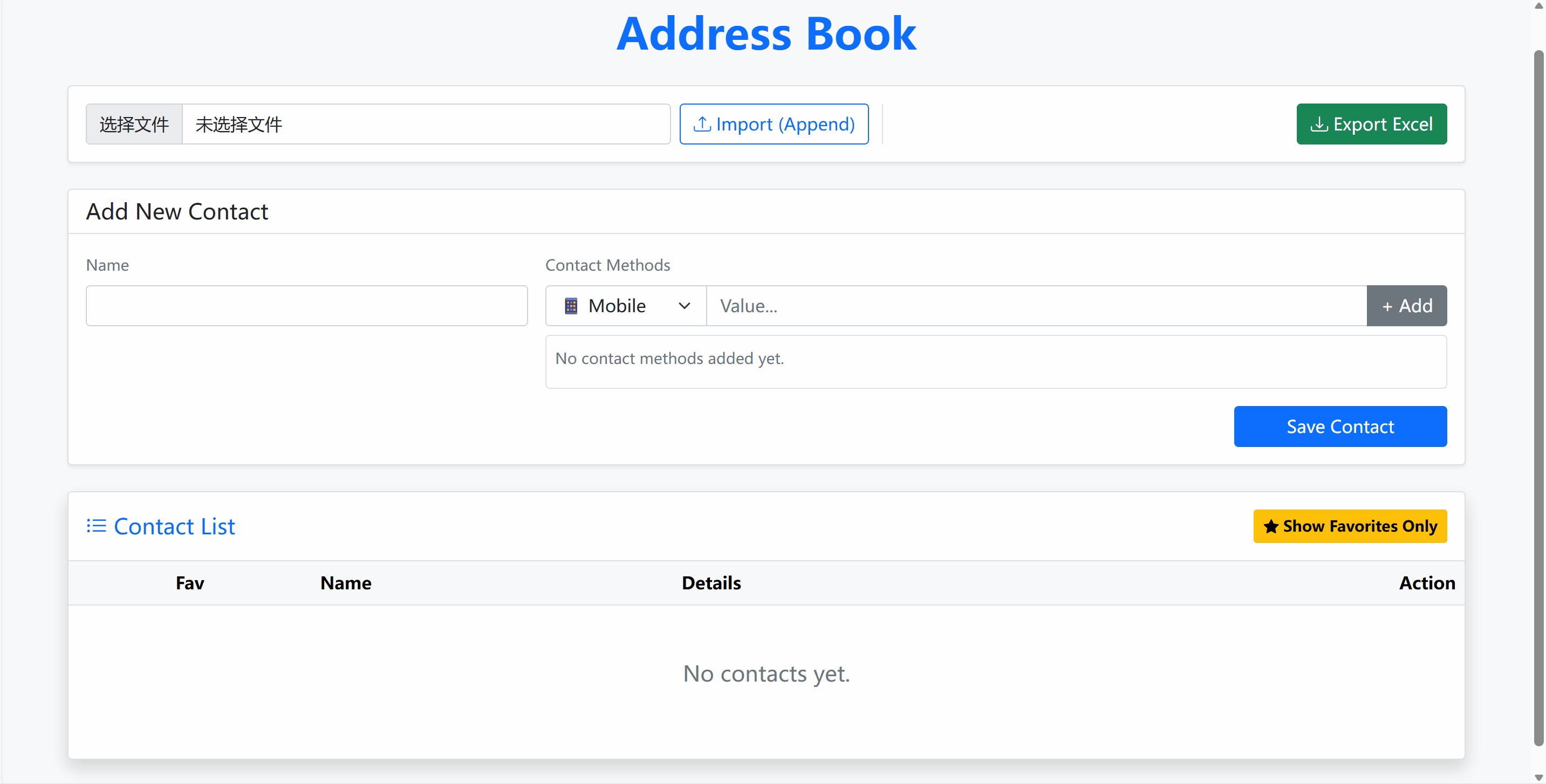Click the 选择文件 file picker button
Viewport: 1546px width, 784px height.
pyautogui.click(x=134, y=124)
